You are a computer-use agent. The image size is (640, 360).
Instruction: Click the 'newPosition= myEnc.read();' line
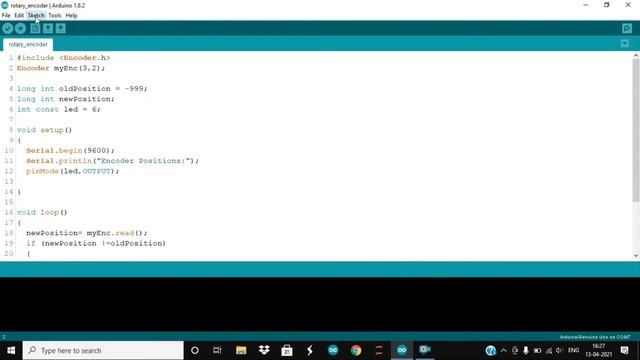click(x=87, y=233)
